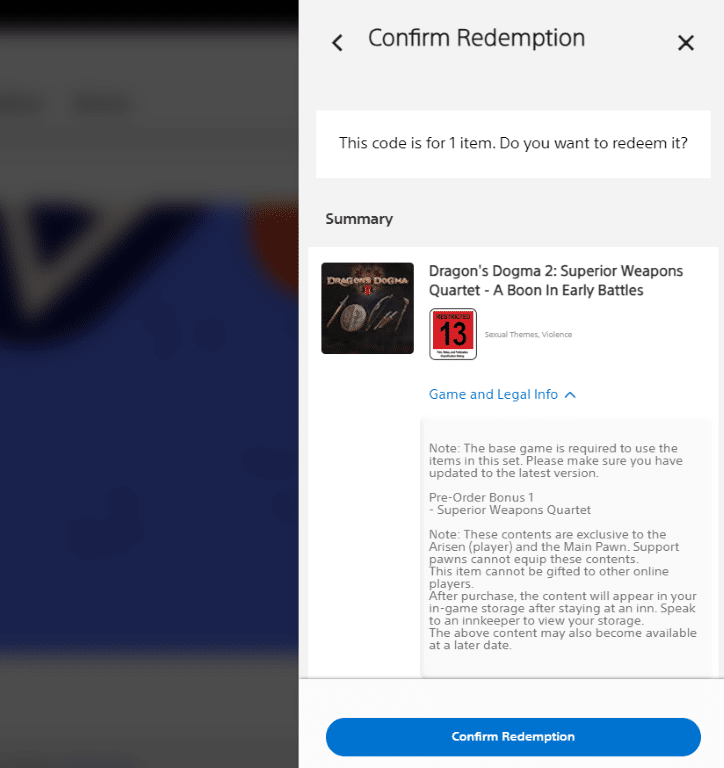Image resolution: width=724 pixels, height=768 pixels.
Task: Click the dimmed blurred background overlay
Action: (x=149, y=384)
